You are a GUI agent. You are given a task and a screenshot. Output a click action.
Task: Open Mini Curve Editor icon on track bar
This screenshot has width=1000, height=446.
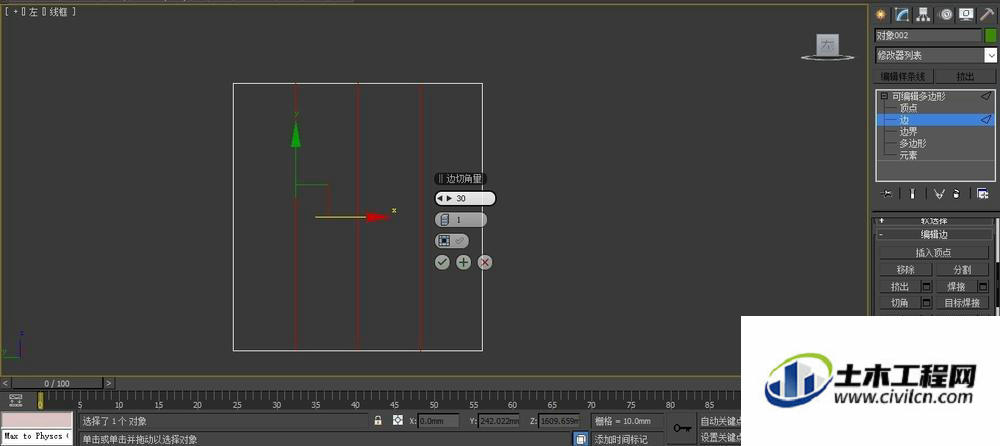click(x=16, y=401)
